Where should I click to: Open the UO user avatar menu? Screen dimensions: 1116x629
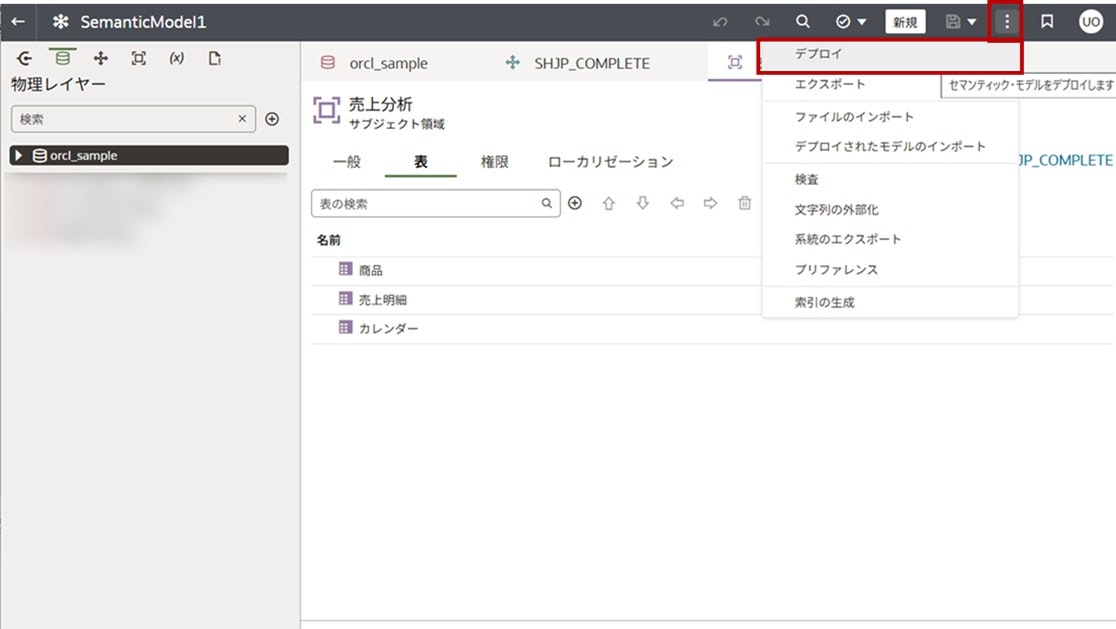(1090, 22)
